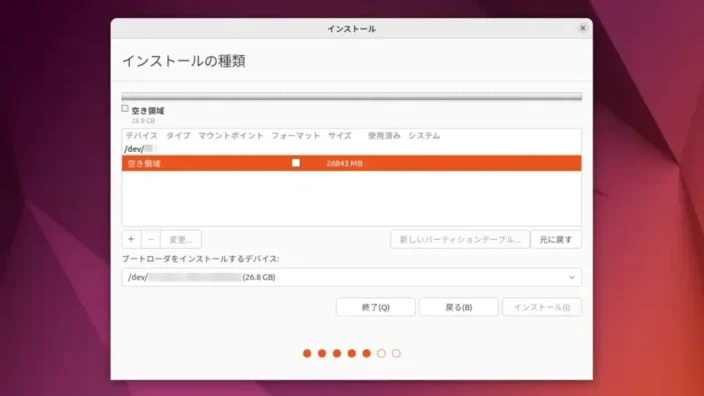This screenshot has width=704, height=396.
Task: Close the インストール window
Action: click(583, 28)
